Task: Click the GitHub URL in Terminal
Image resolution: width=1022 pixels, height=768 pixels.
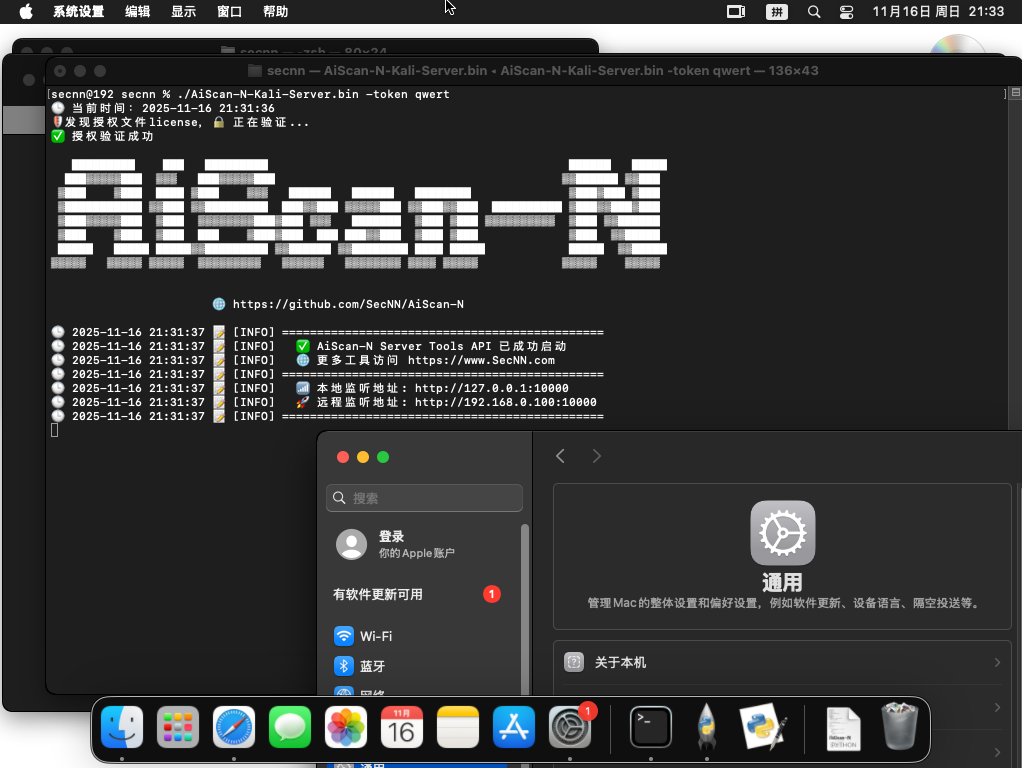Action: coord(349,304)
